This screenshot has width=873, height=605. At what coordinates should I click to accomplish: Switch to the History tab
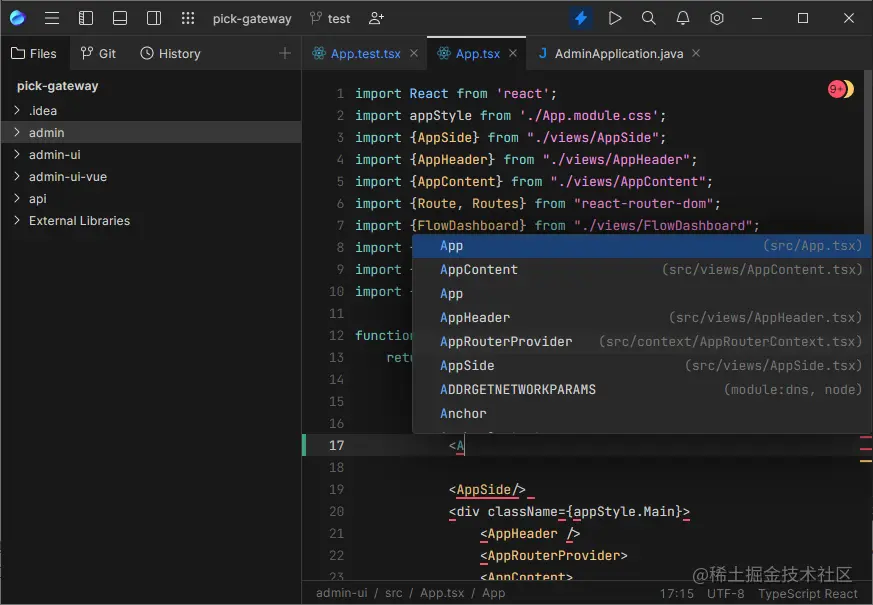click(170, 53)
